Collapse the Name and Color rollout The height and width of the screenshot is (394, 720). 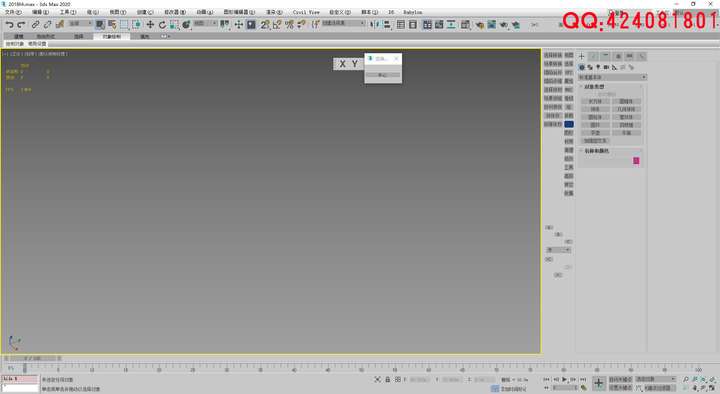596,151
